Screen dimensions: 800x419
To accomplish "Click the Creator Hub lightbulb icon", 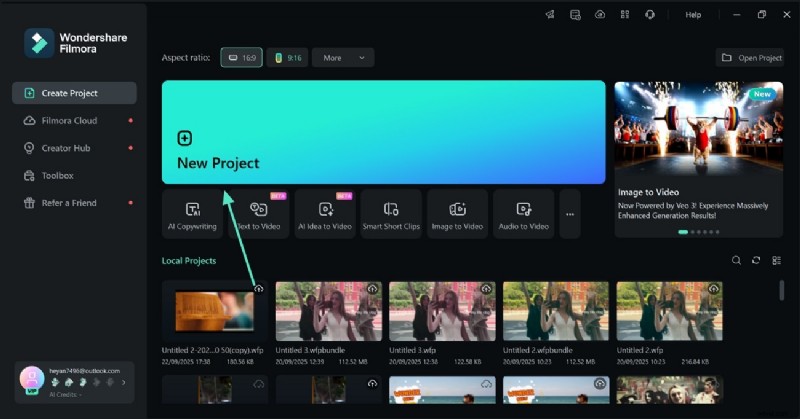I will [x=29, y=148].
